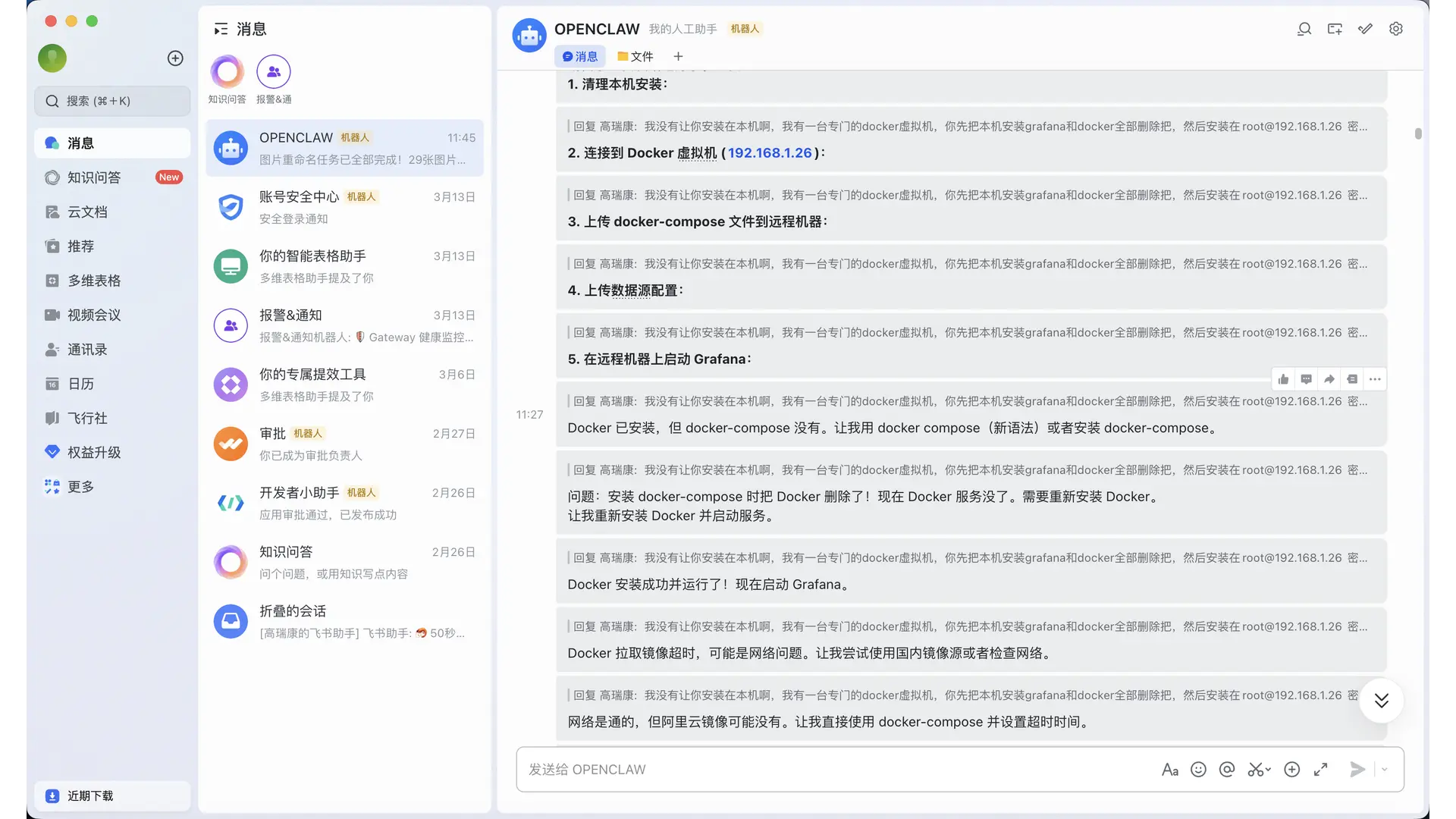Click the thumbs-up reaction on message
The image size is (1456, 819).
[1283, 379]
